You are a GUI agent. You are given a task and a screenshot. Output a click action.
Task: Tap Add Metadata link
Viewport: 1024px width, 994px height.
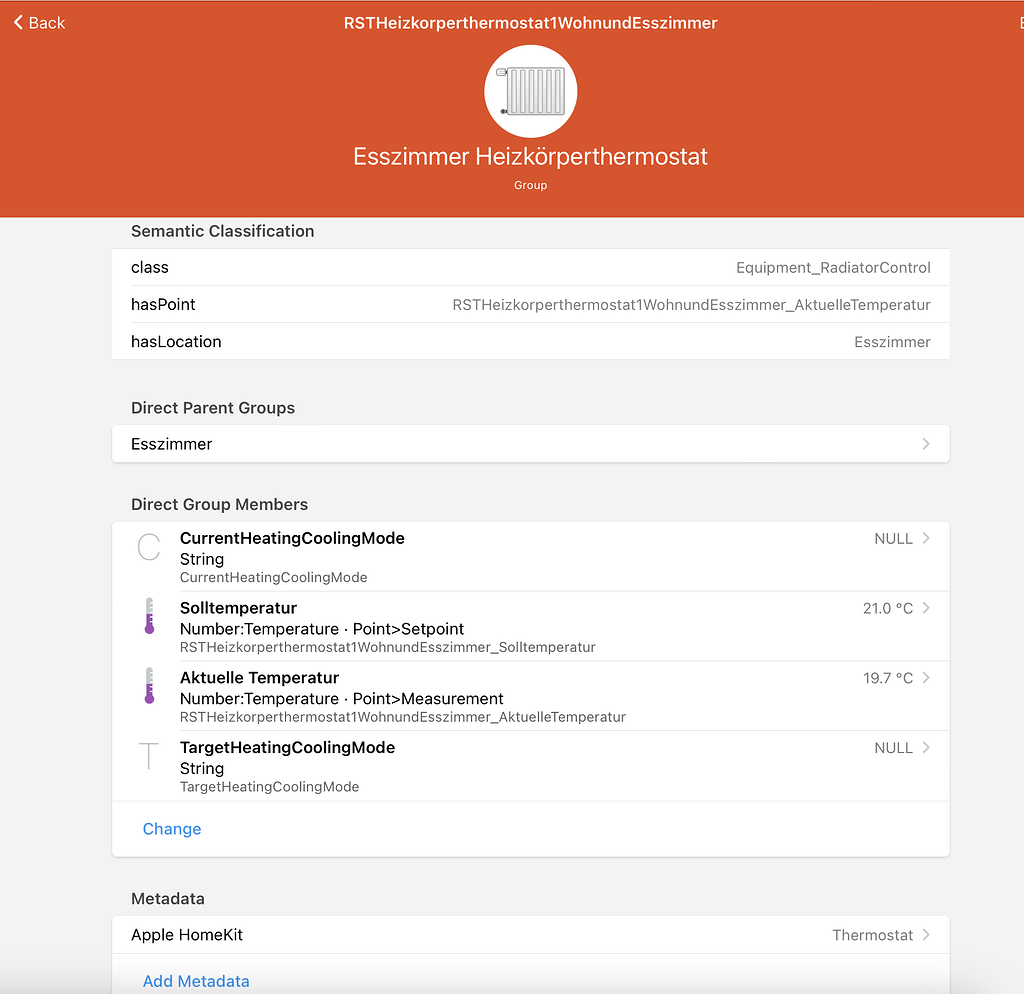point(196,981)
